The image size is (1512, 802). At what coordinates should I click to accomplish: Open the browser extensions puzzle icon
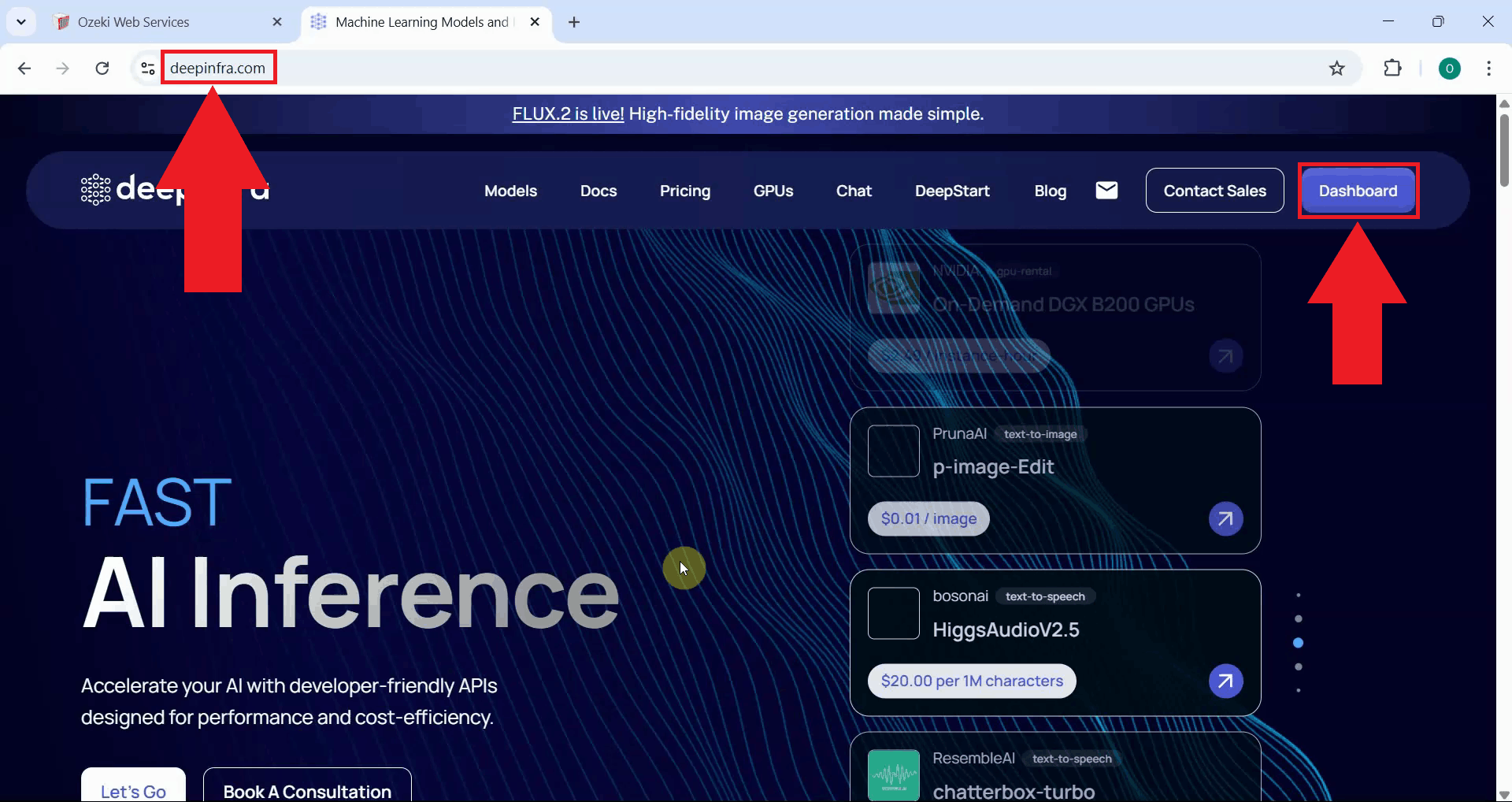(x=1392, y=68)
